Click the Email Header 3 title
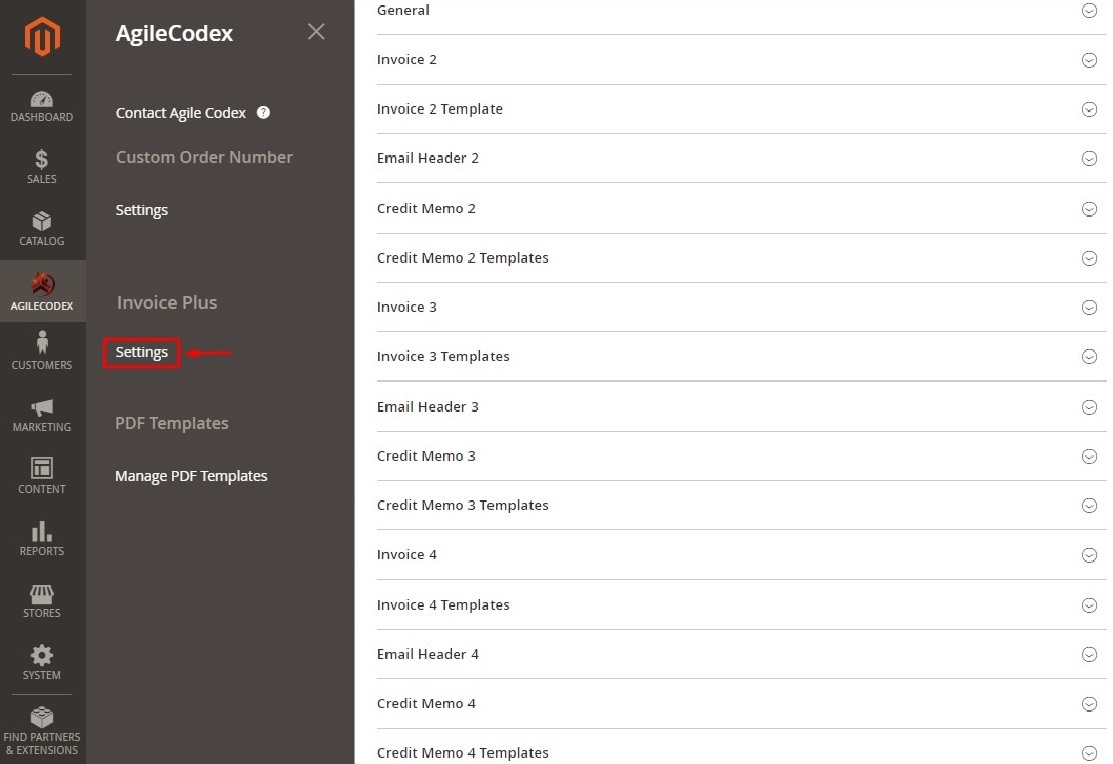 (x=427, y=406)
